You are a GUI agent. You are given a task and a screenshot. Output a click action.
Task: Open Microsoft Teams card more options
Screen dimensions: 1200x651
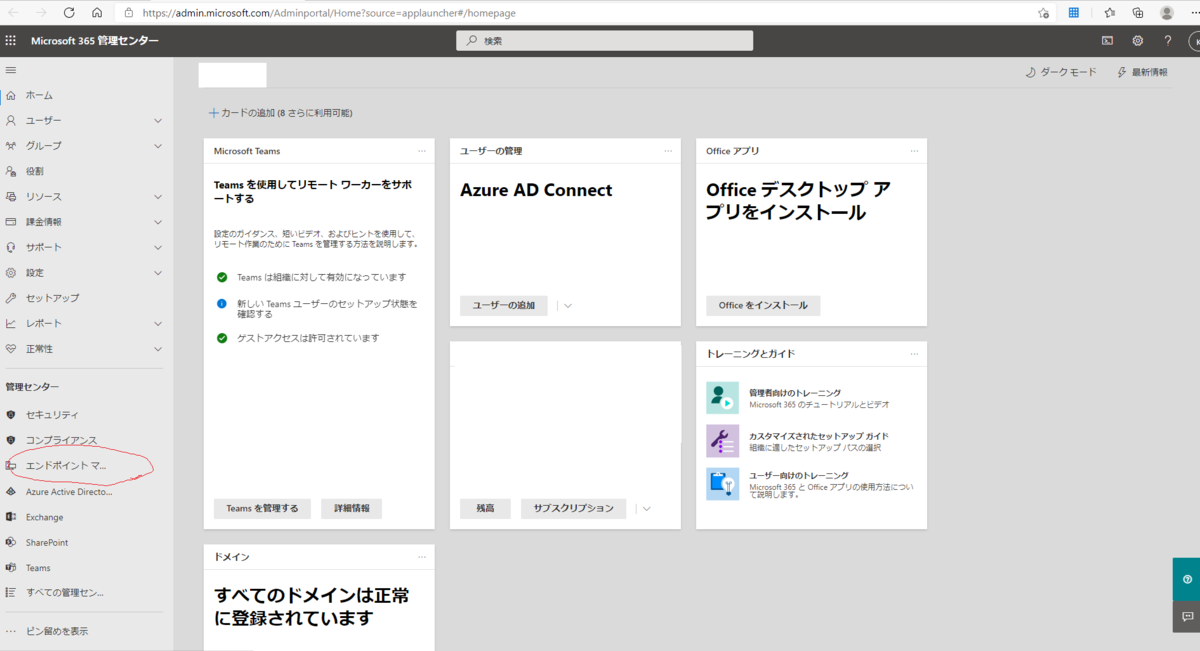pyautogui.click(x=422, y=151)
